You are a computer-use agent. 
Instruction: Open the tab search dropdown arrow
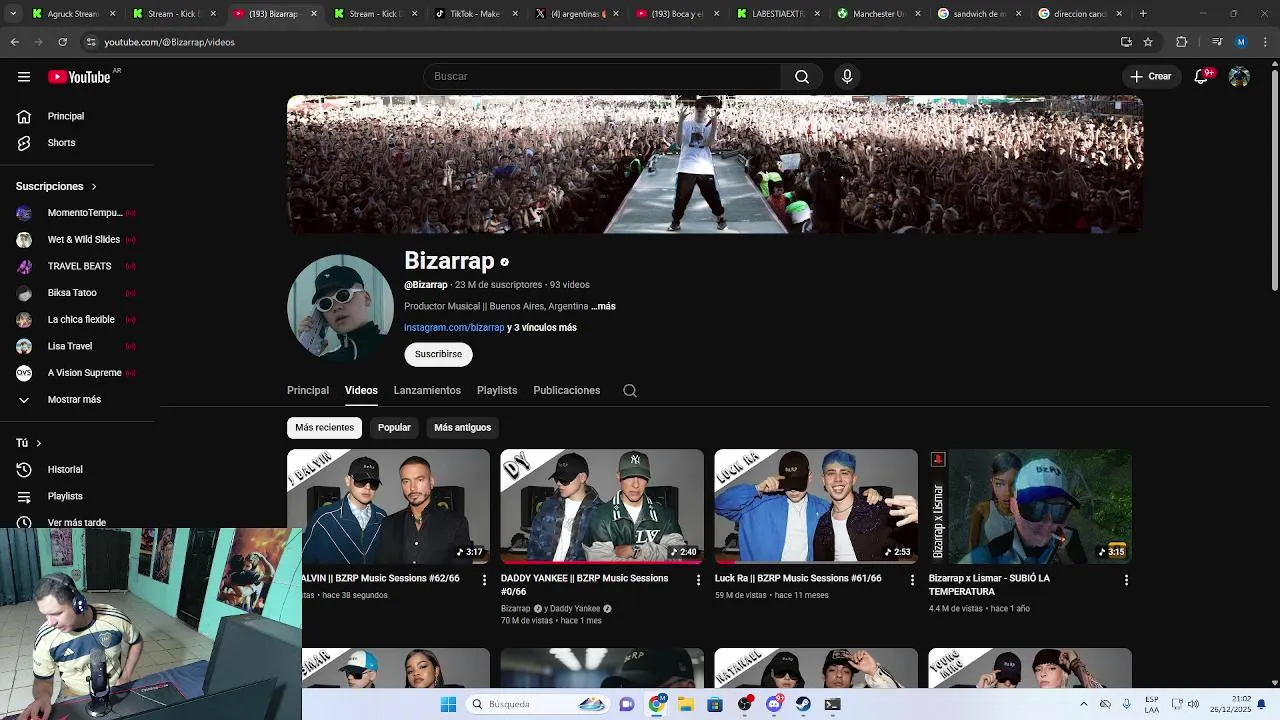pos(13,14)
